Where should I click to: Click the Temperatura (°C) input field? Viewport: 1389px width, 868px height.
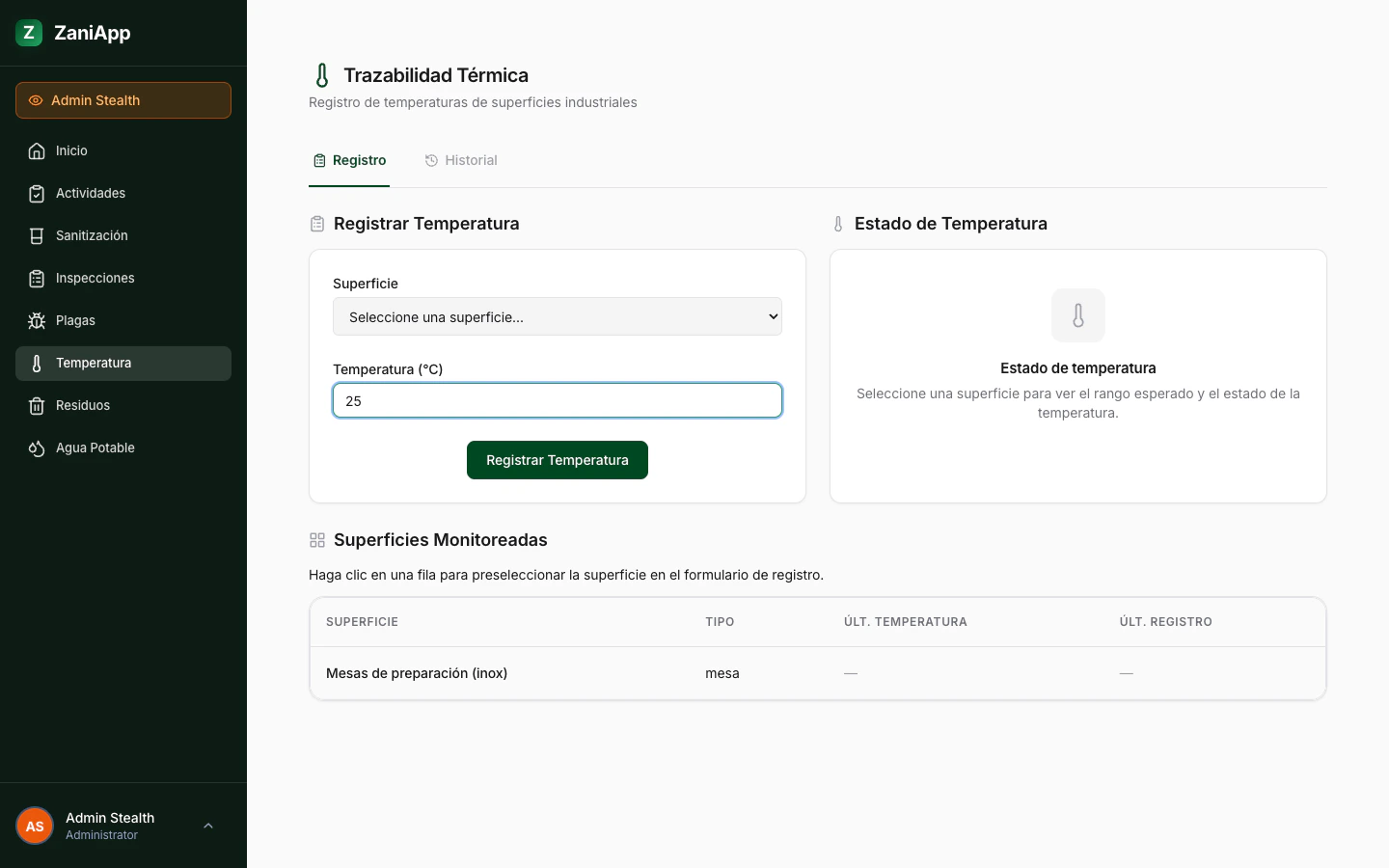point(558,400)
